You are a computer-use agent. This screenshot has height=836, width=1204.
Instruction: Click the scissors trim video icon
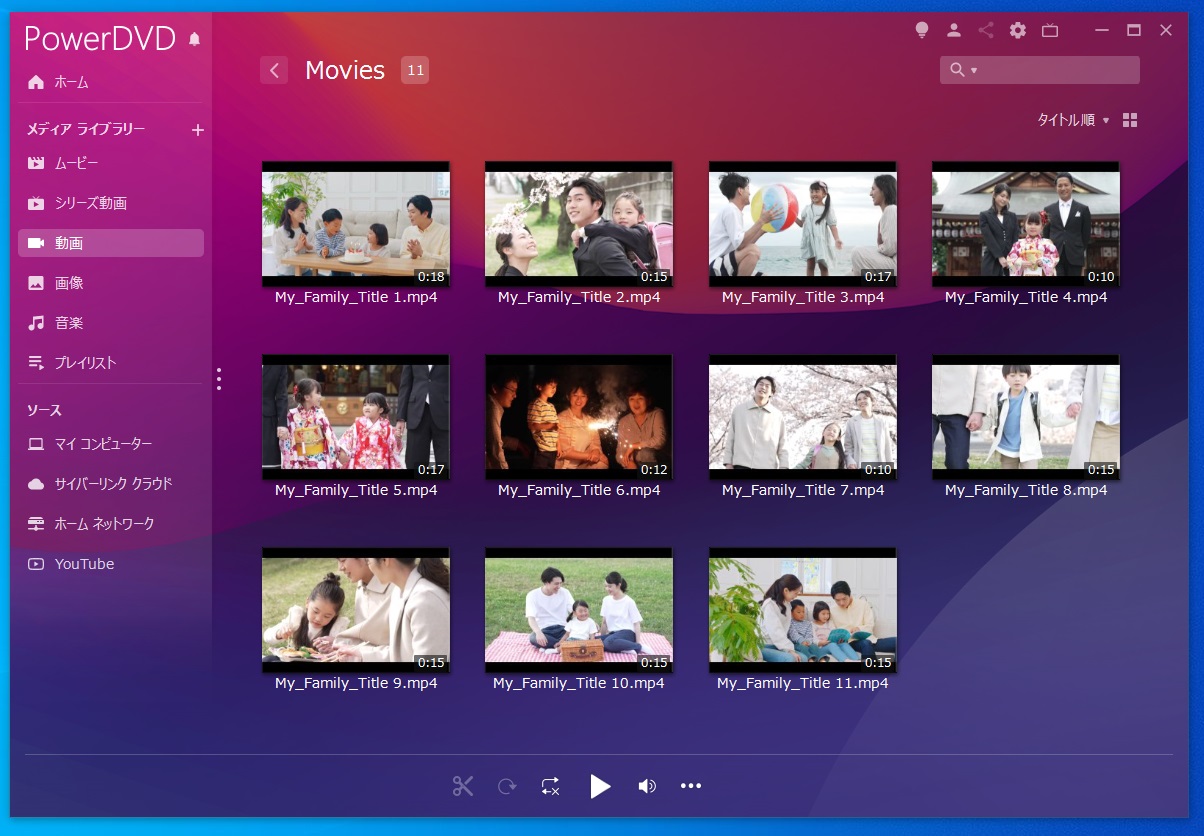click(x=462, y=786)
